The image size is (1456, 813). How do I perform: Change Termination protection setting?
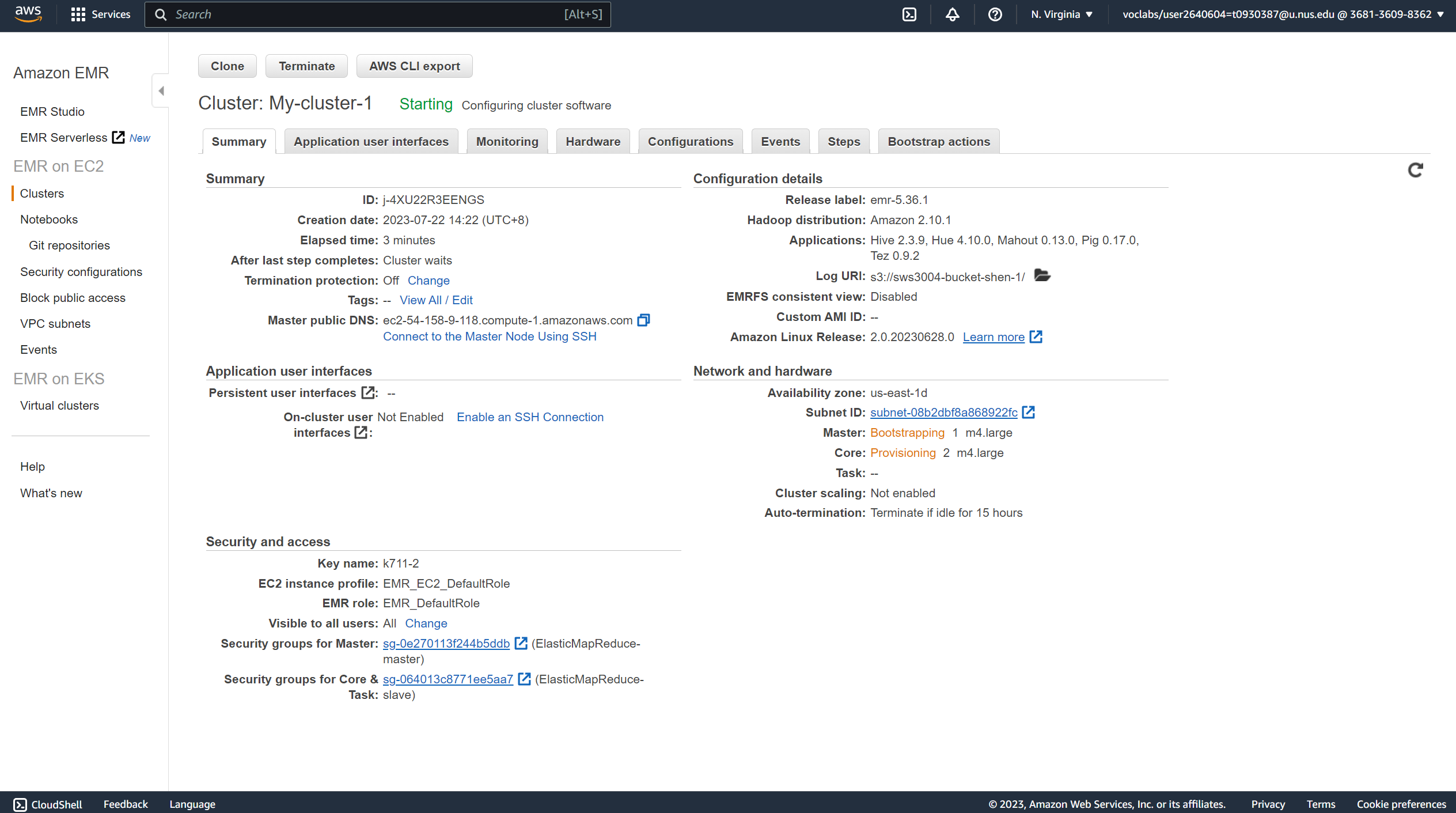(429, 281)
